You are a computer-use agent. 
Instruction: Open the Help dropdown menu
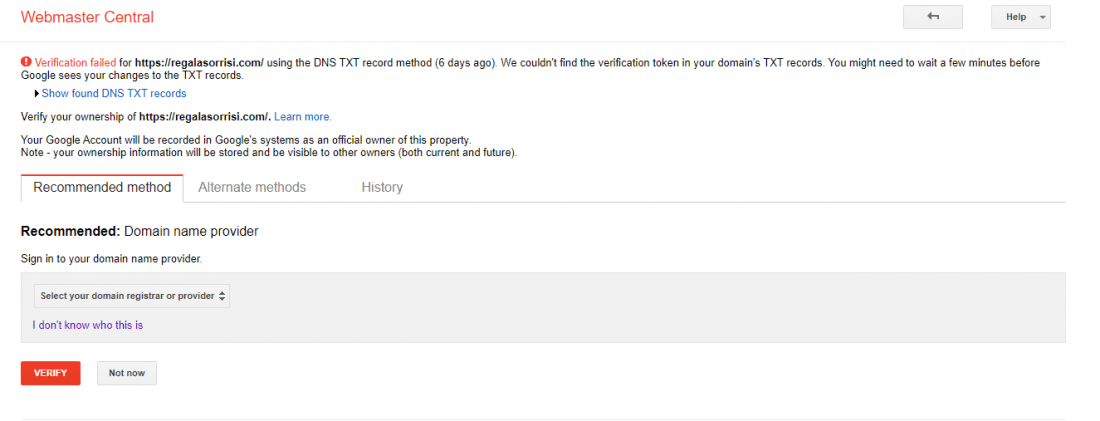[1021, 17]
